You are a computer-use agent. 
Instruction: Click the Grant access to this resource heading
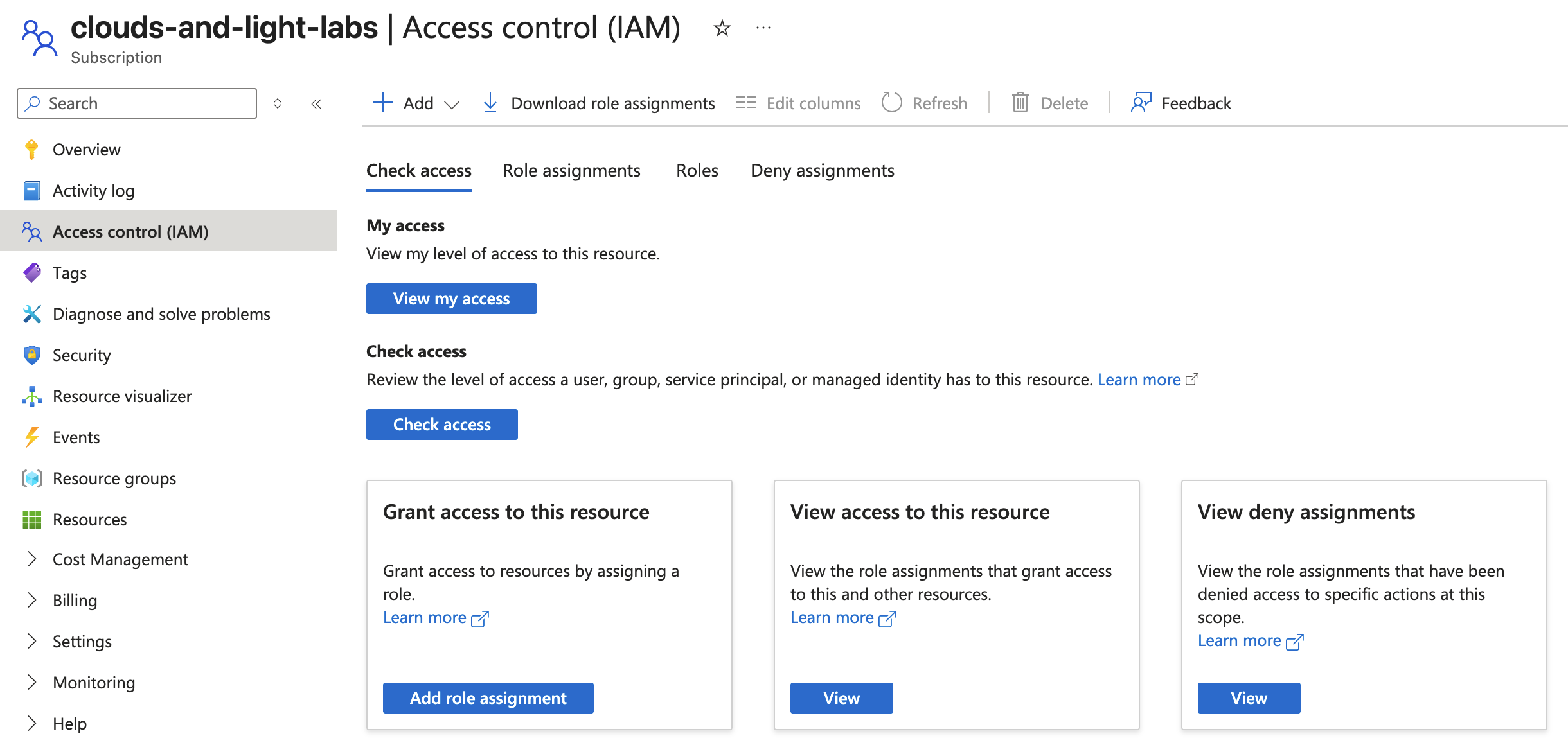[x=516, y=512]
